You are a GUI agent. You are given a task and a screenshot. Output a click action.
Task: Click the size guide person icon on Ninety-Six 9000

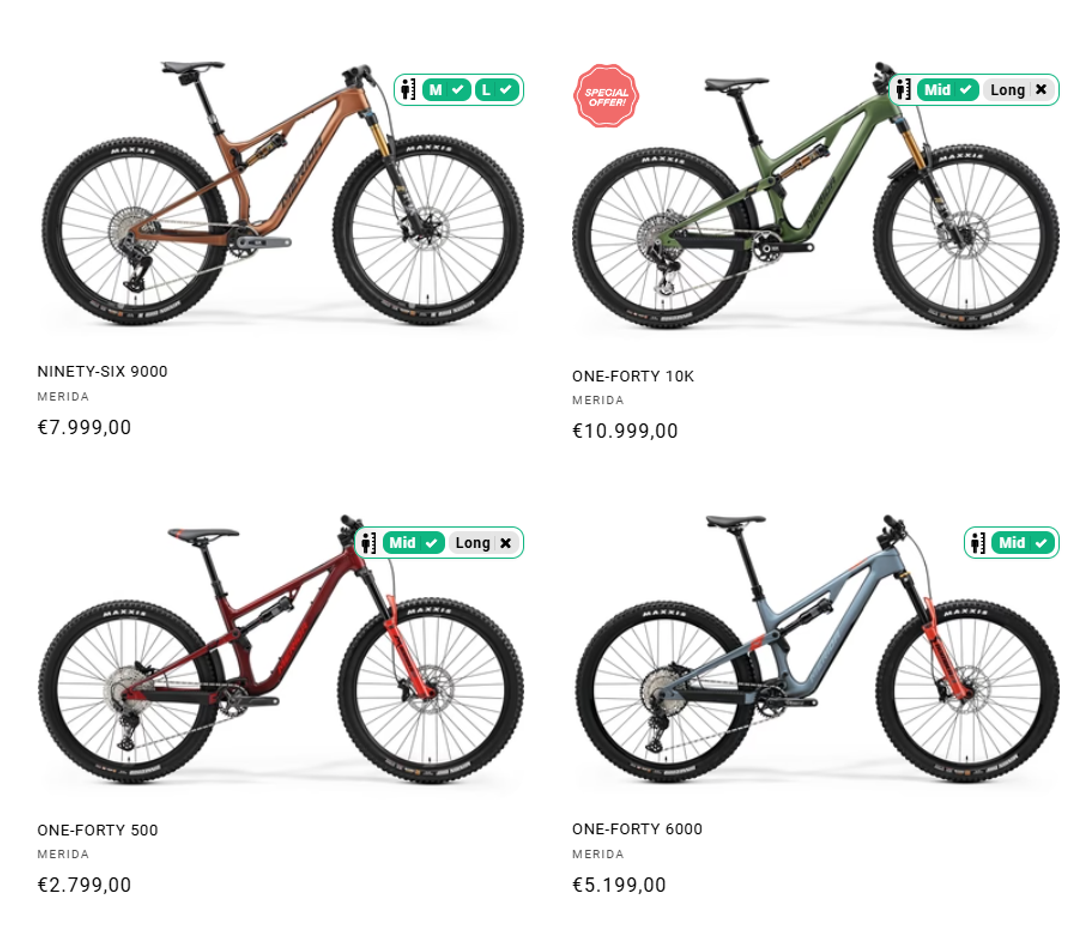point(408,90)
